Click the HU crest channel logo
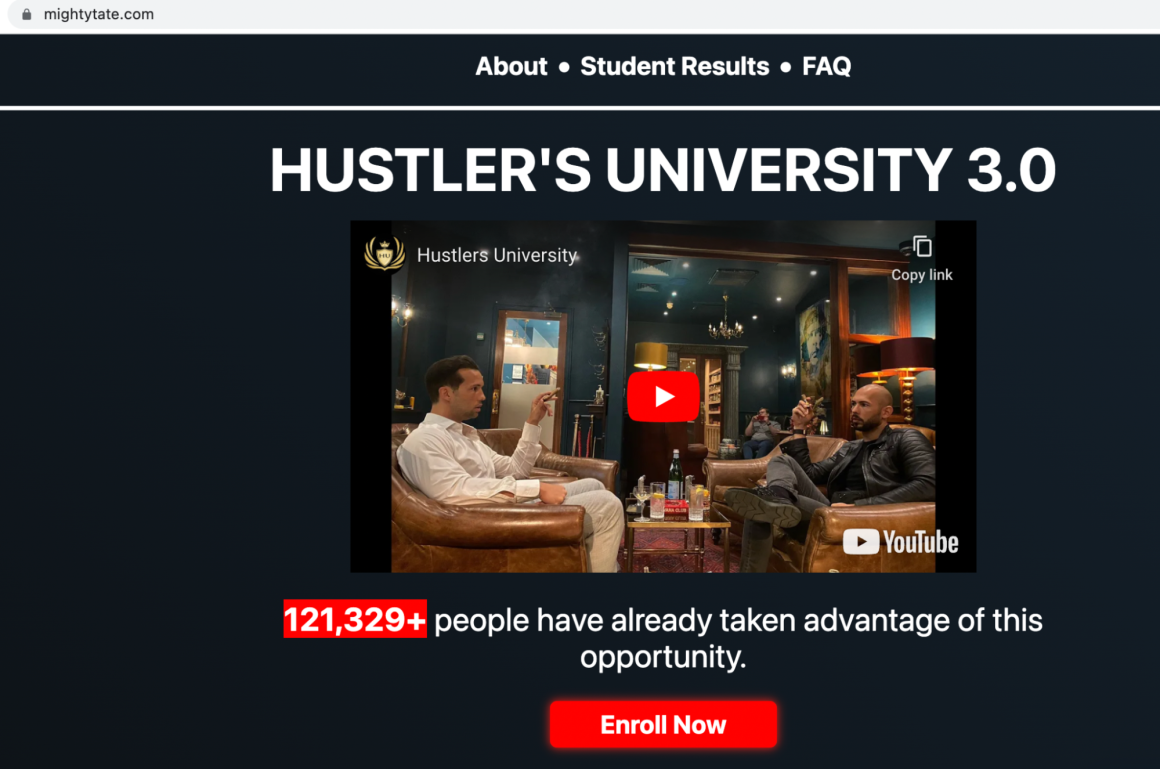 (x=384, y=254)
